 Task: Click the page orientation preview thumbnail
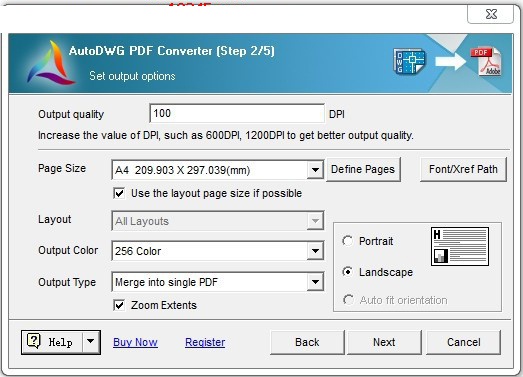(460, 246)
